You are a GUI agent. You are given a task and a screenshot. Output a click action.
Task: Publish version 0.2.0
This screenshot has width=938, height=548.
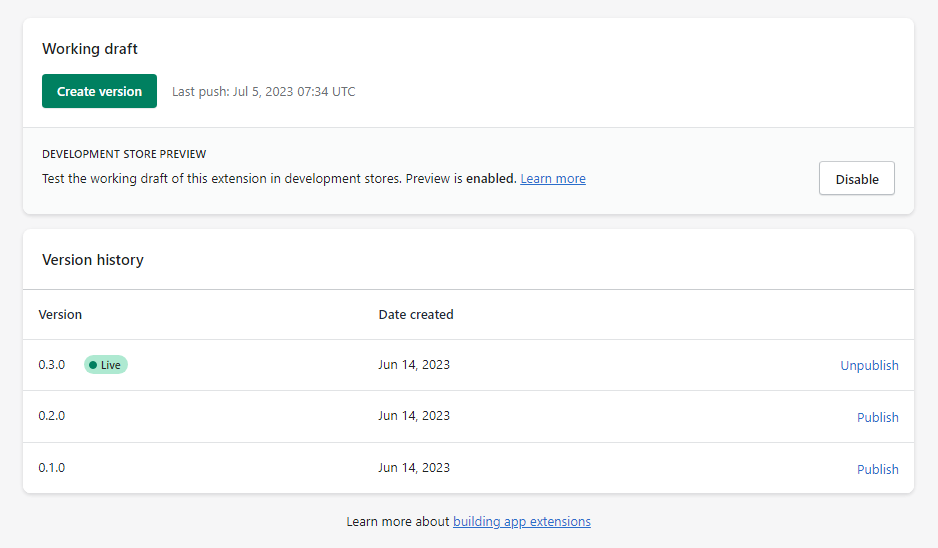coord(877,418)
